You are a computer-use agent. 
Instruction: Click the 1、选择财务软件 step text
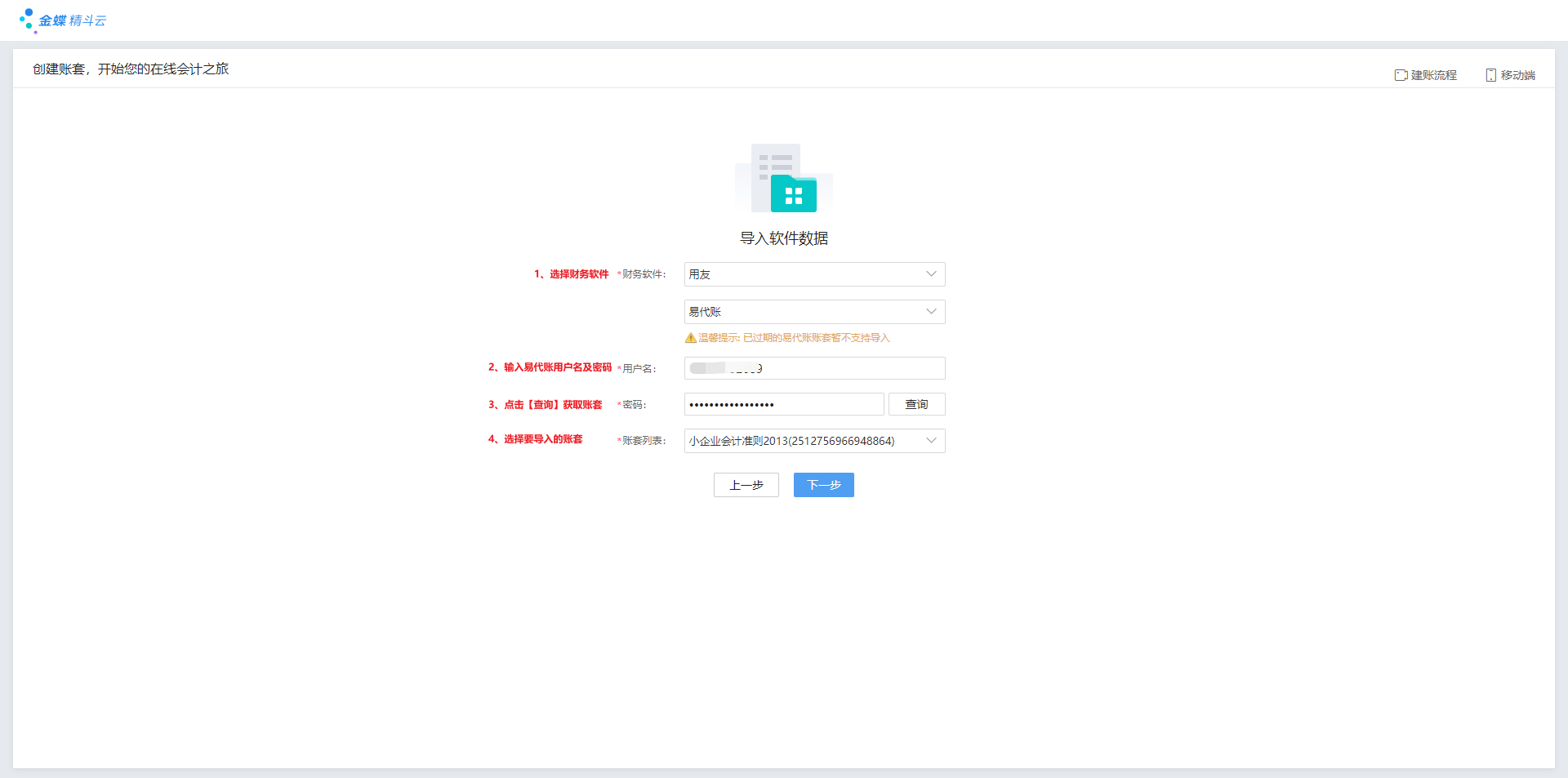(572, 274)
